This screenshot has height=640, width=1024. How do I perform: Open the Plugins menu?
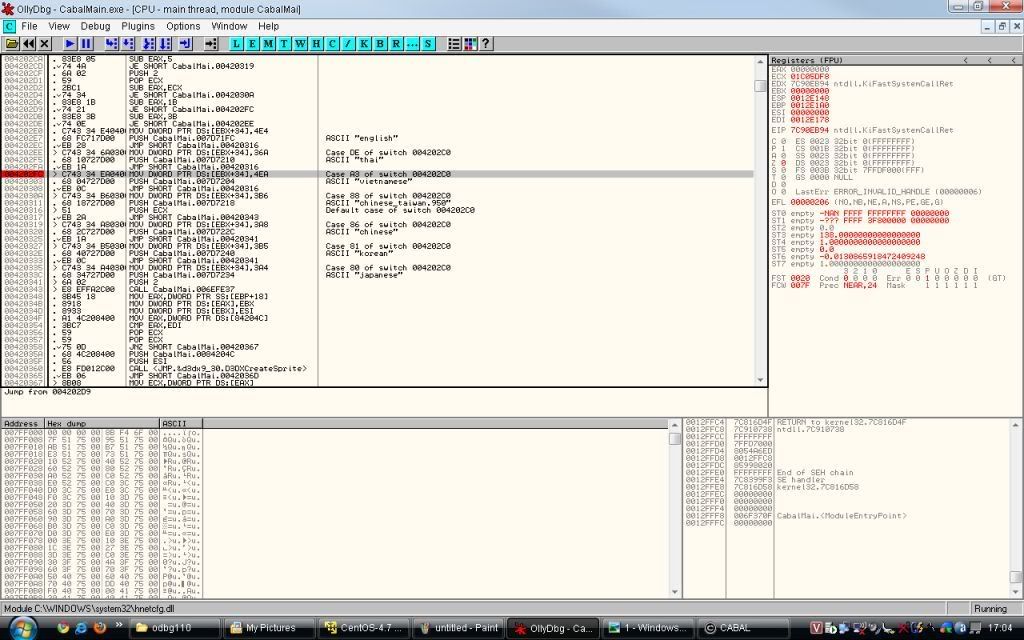tap(138, 26)
